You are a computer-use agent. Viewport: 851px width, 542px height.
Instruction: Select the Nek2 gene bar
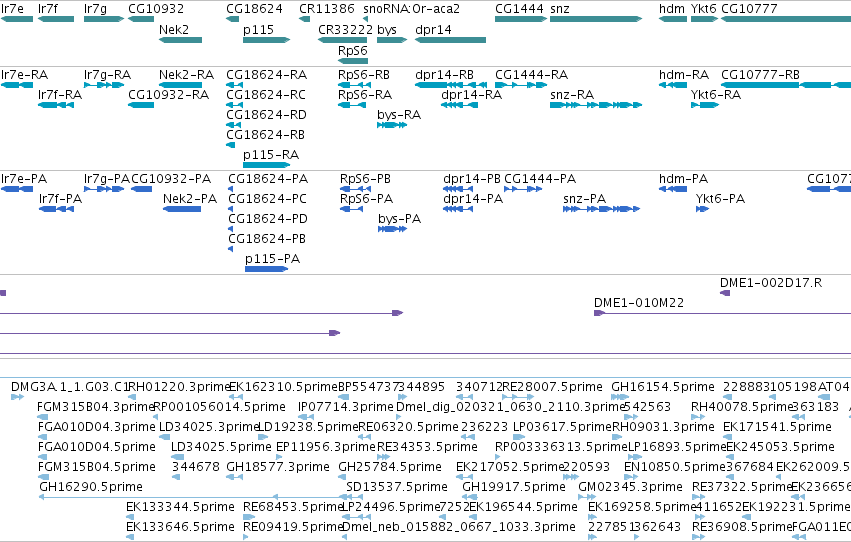pyautogui.click(x=181, y=40)
